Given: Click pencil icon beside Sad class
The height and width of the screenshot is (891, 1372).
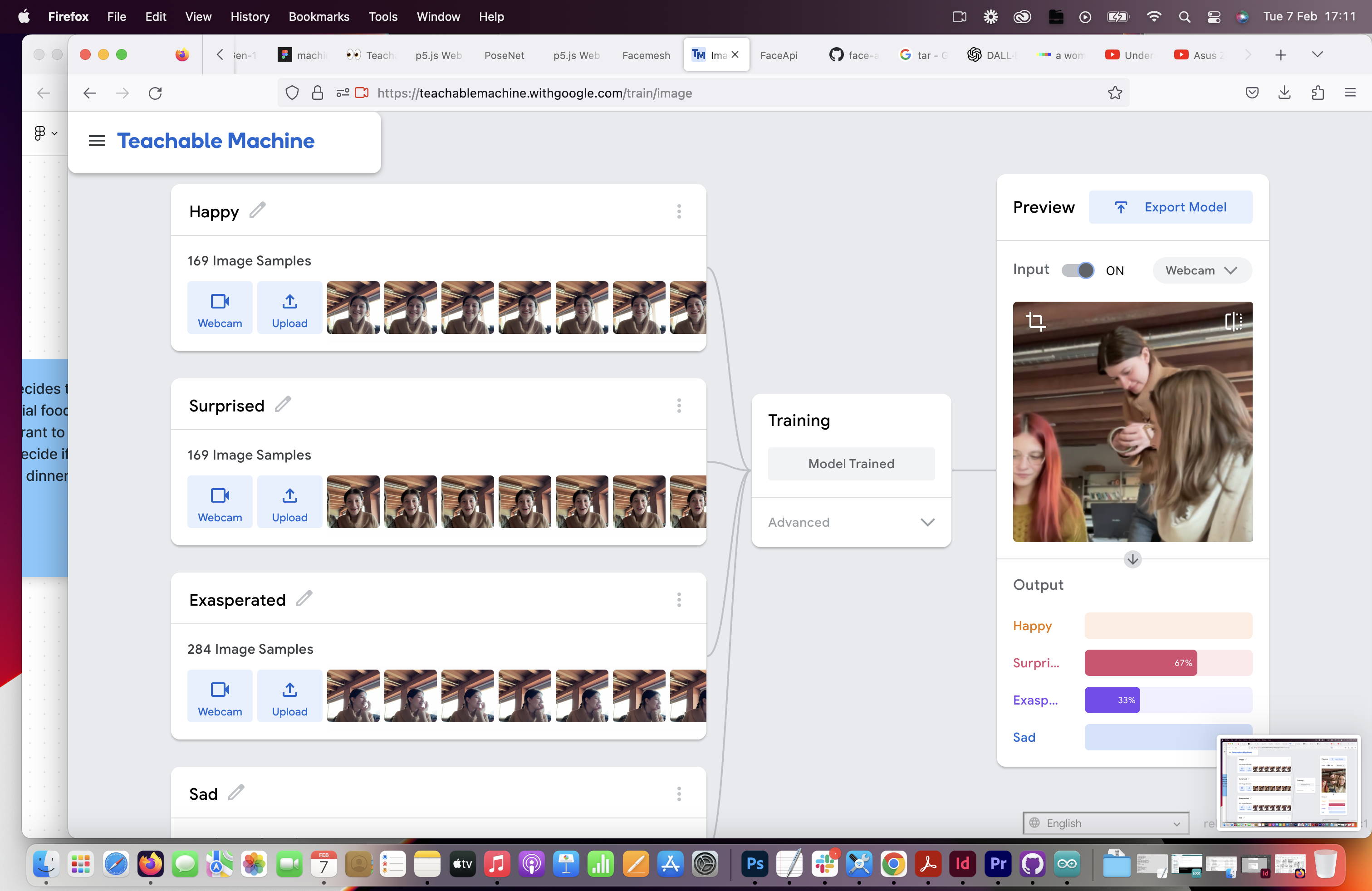Looking at the screenshot, I should click(236, 793).
